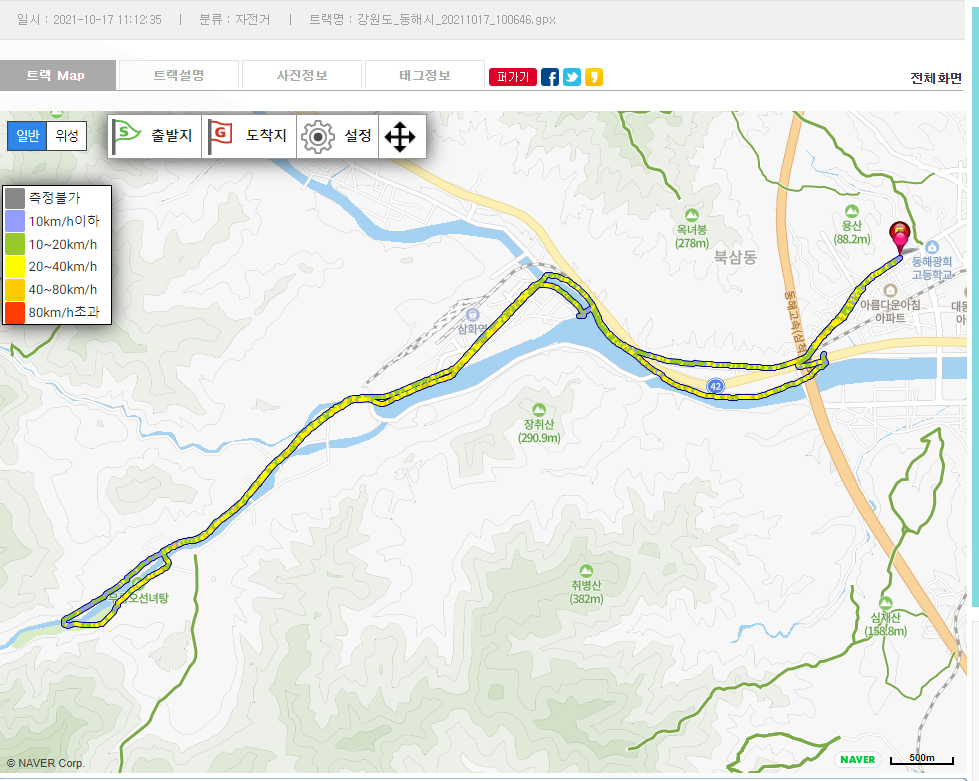Switch to the 태그정보 tab

coord(425,75)
